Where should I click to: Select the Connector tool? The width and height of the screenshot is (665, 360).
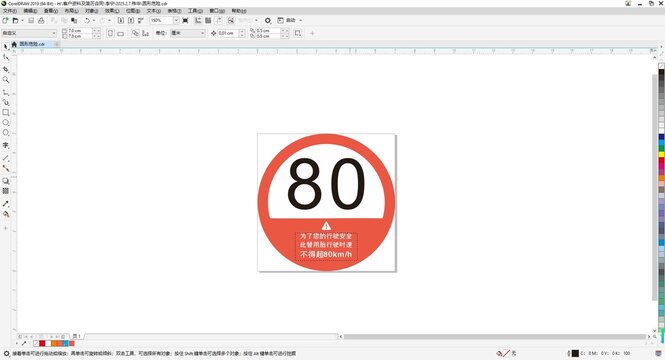(x=6, y=168)
